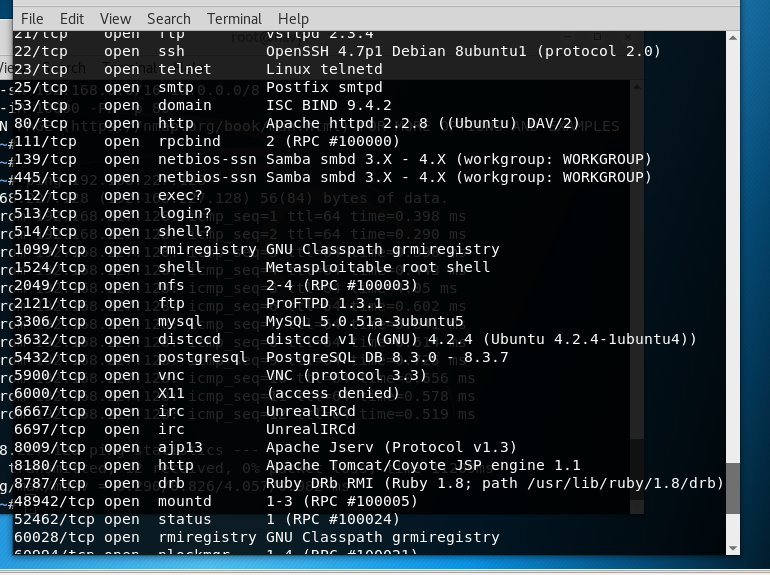Click the Postfix smtpd text
The height and width of the screenshot is (575, 770).
point(324,87)
